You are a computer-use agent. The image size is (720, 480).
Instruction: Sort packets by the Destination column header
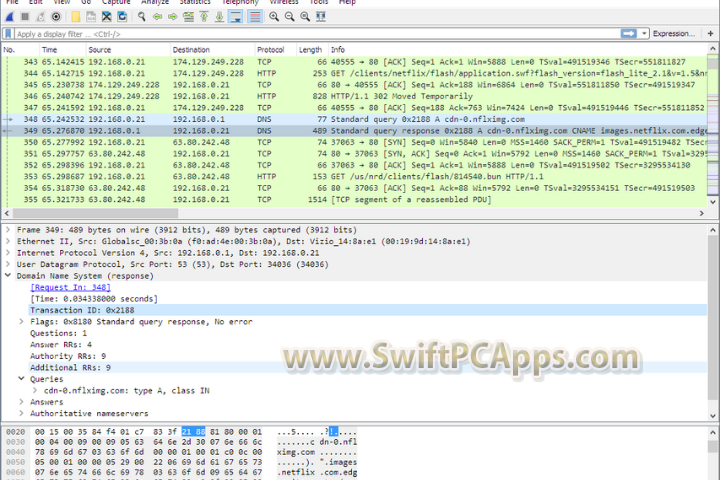(213, 50)
